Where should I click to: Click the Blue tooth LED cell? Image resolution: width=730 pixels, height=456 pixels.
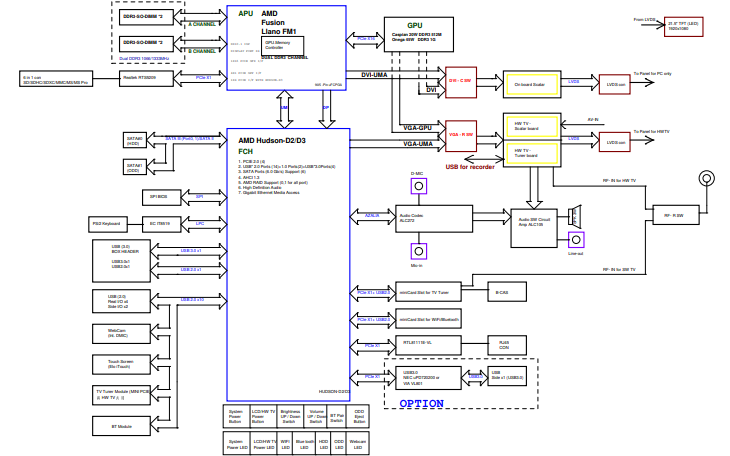[x=304, y=443]
